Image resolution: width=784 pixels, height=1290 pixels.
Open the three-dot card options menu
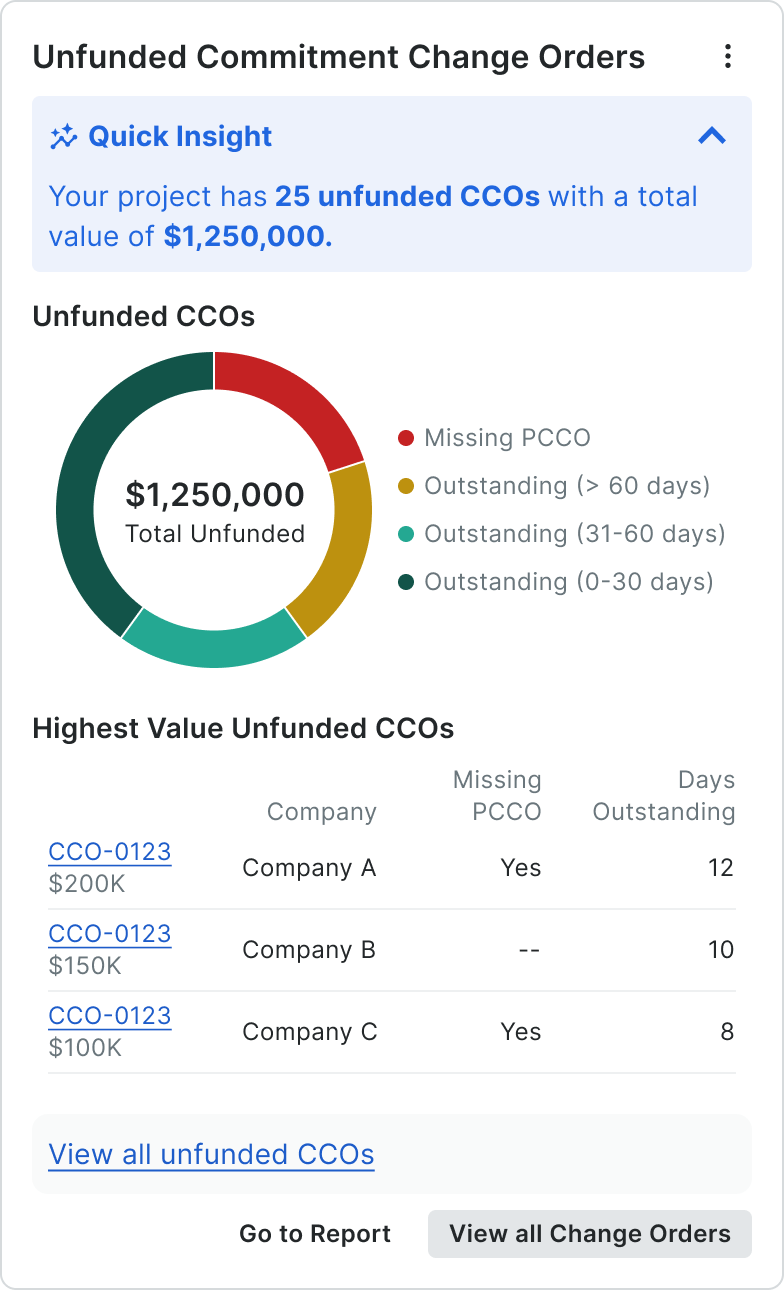pyautogui.click(x=728, y=57)
